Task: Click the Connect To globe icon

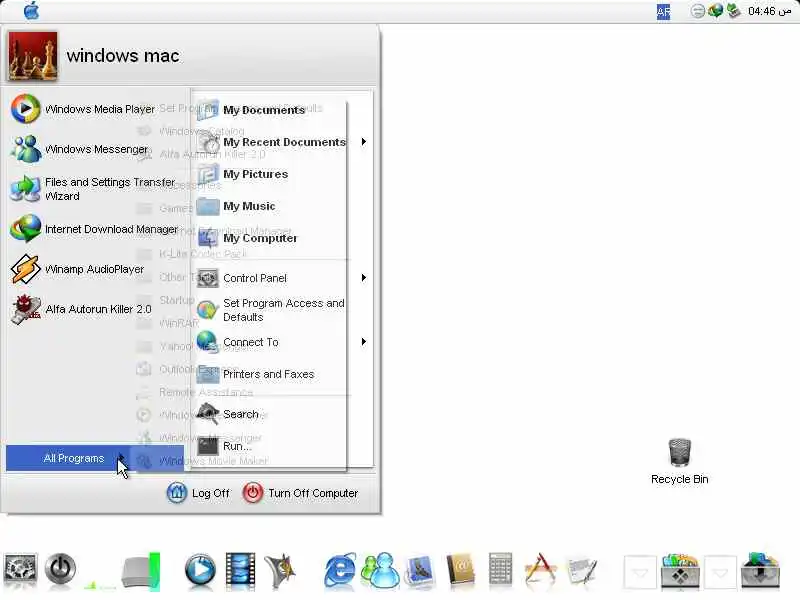Action: pos(207,342)
